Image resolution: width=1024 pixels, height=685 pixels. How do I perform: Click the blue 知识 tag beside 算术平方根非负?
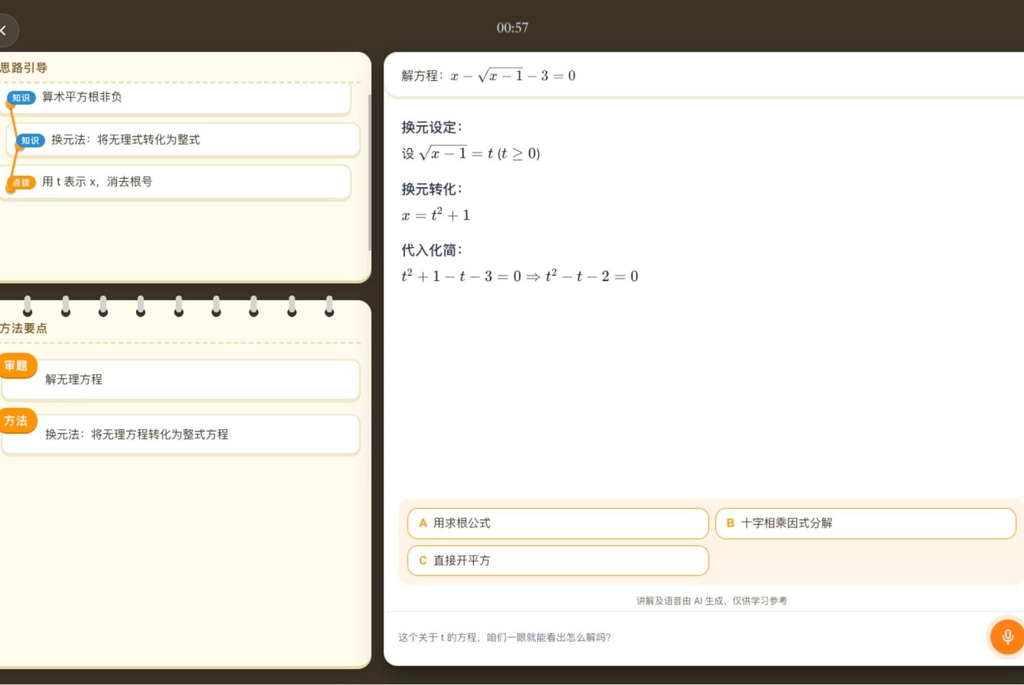click(21, 98)
